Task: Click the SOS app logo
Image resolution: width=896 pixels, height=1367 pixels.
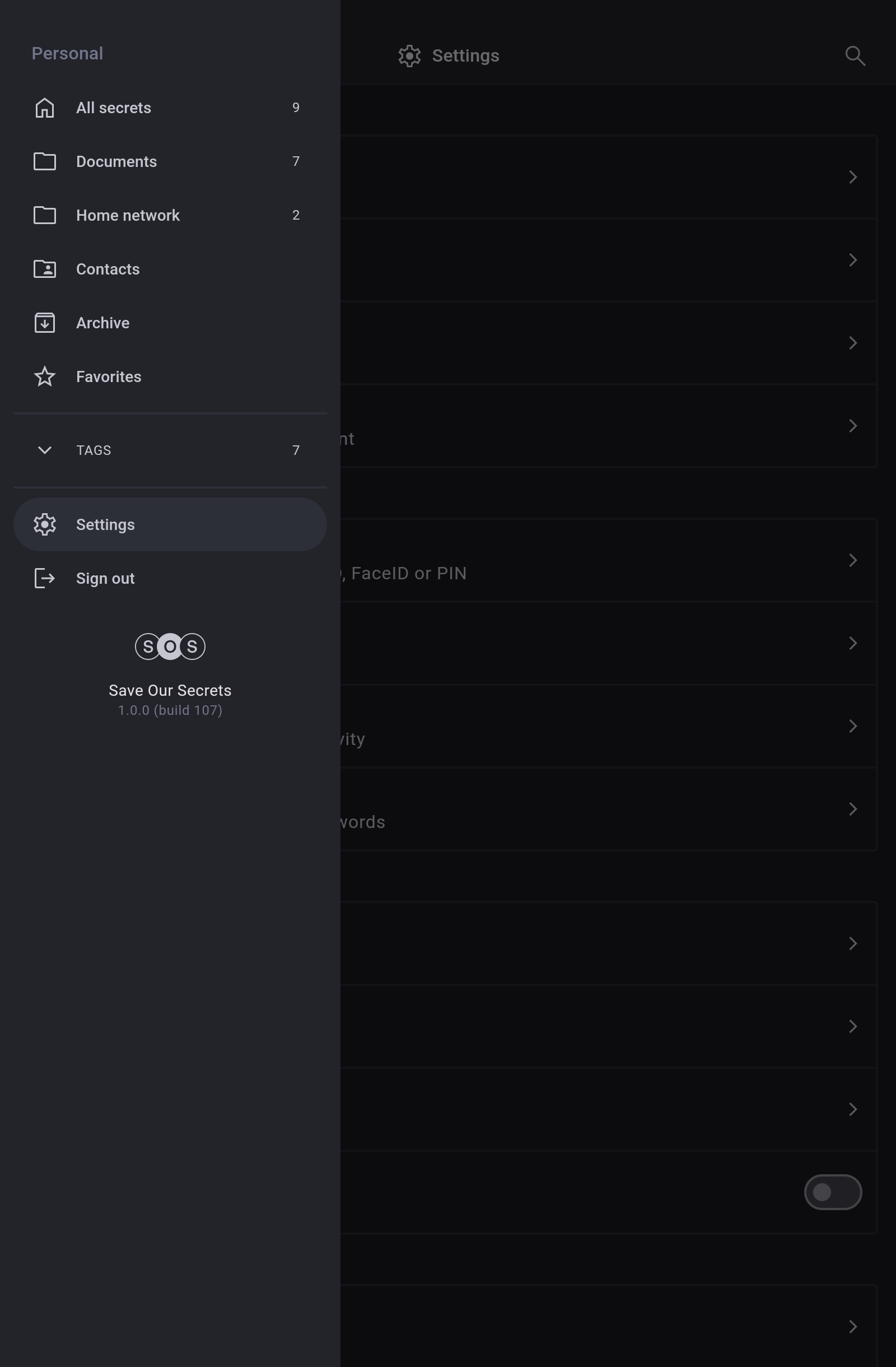Action: click(x=170, y=647)
